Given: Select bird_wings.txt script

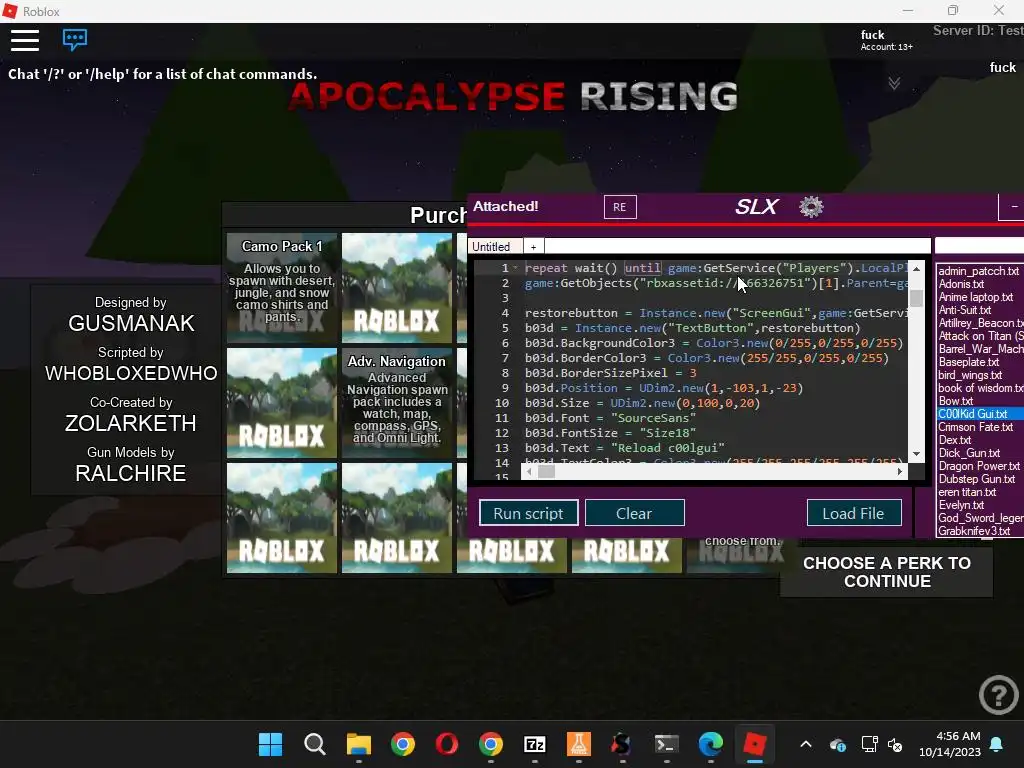Looking at the screenshot, I should 970,376.
